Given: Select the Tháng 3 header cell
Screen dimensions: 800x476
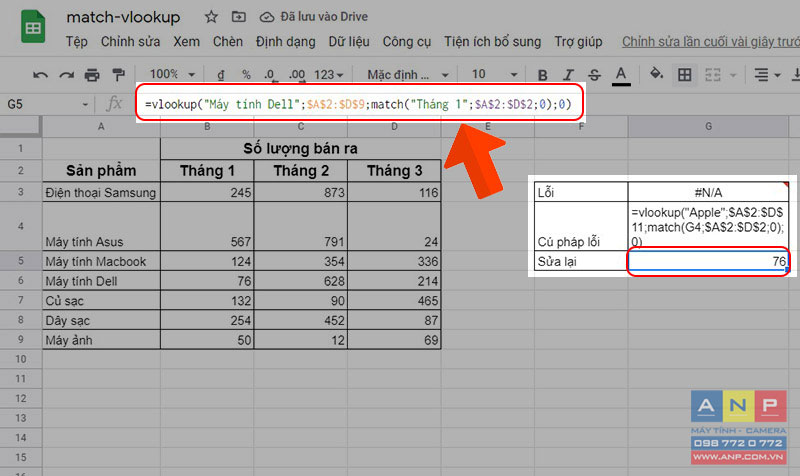Looking at the screenshot, I should [394, 170].
